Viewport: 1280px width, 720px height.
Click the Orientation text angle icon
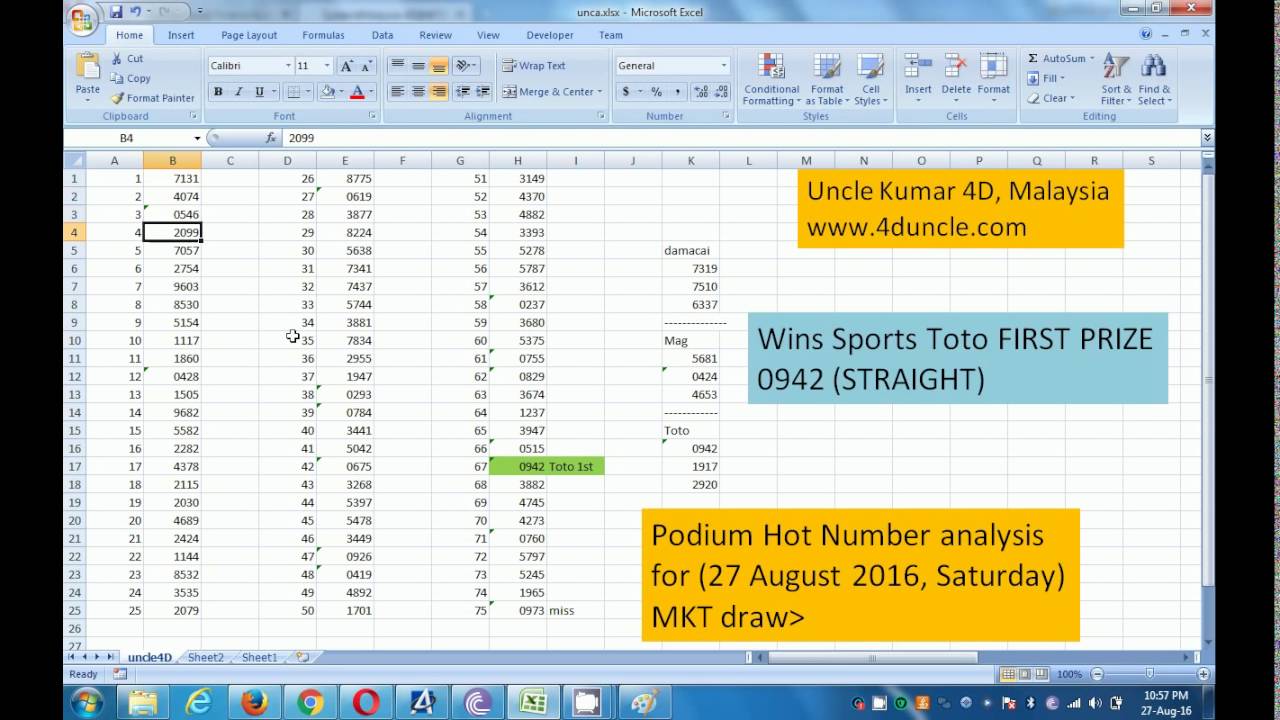(463, 66)
